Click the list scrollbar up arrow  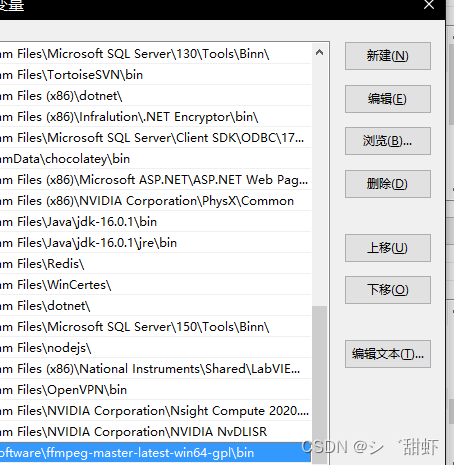coord(319,52)
